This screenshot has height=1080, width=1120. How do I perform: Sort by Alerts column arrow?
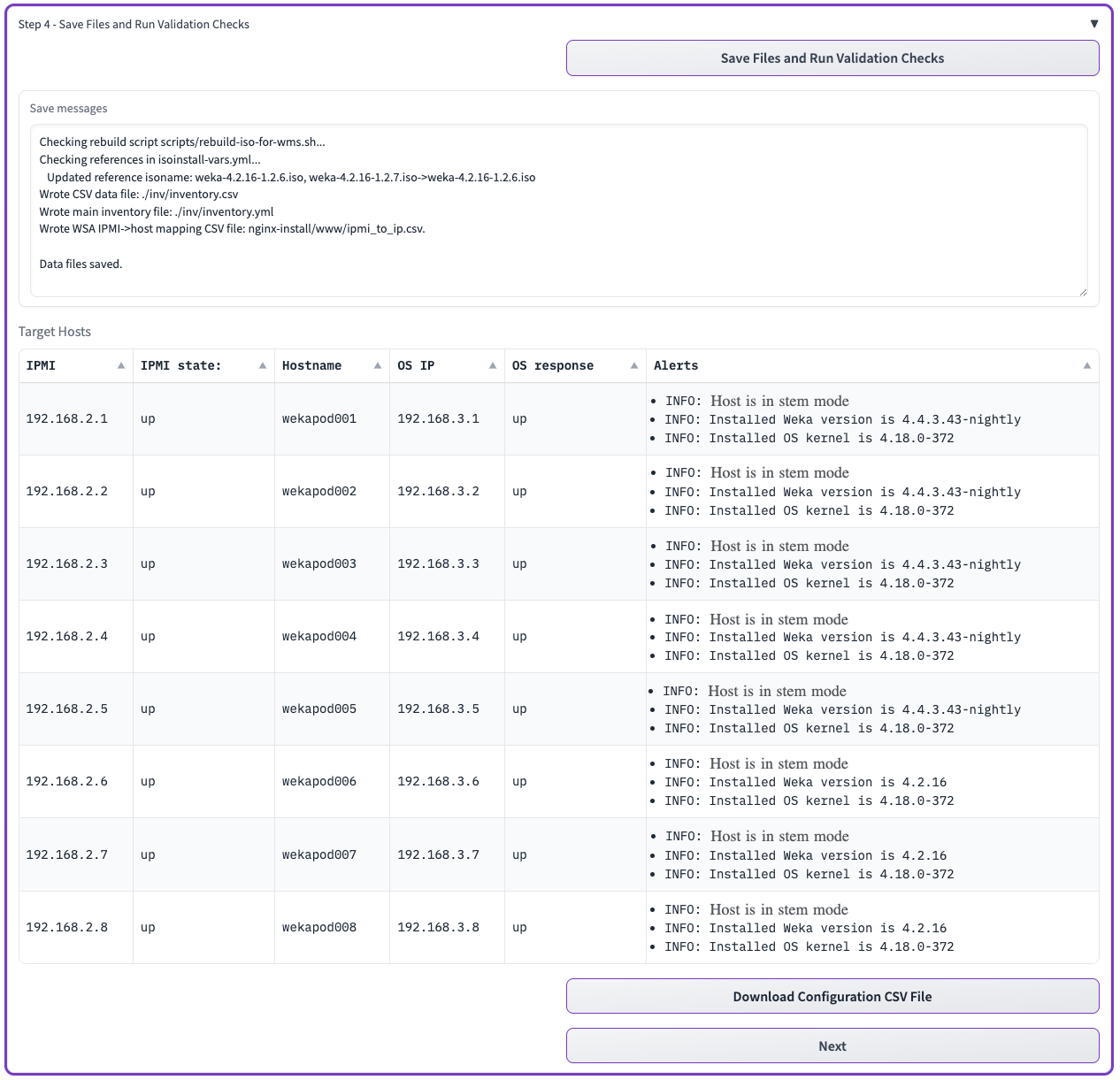click(x=1087, y=366)
